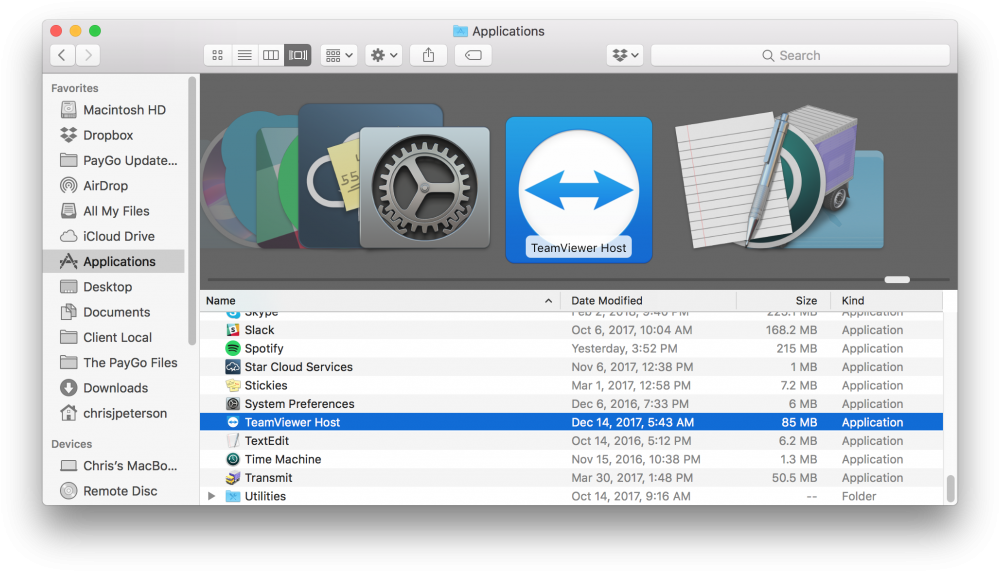The height and width of the screenshot is (571, 999).
Task: Expand the Utilities folder disclosure triangle
Action: (212, 496)
